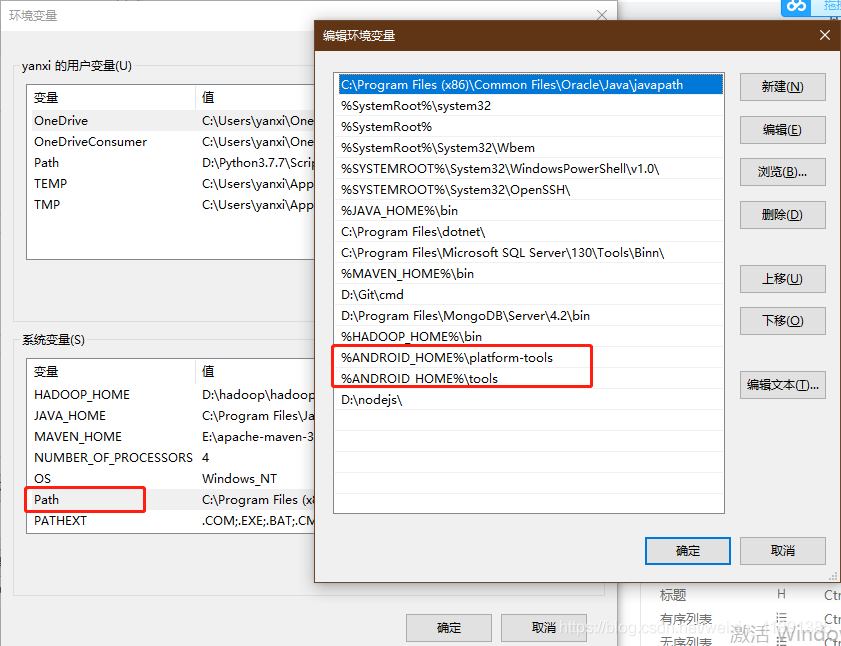Image resolution: width=841 pixels, height=646 pixels.
Task: Select the HADOOP_HOME system variable
Action: click(x=171, y=395)
